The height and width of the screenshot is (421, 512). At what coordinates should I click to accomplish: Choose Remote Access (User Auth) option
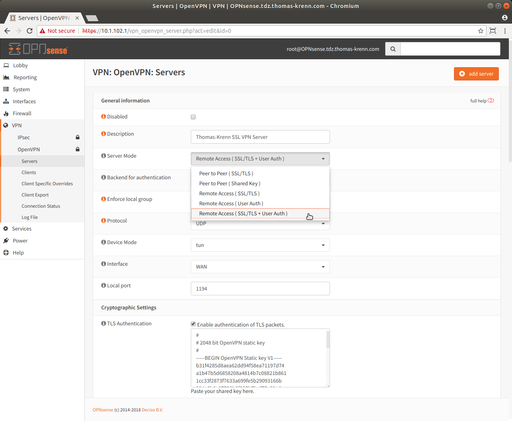(x=260, y=203)
